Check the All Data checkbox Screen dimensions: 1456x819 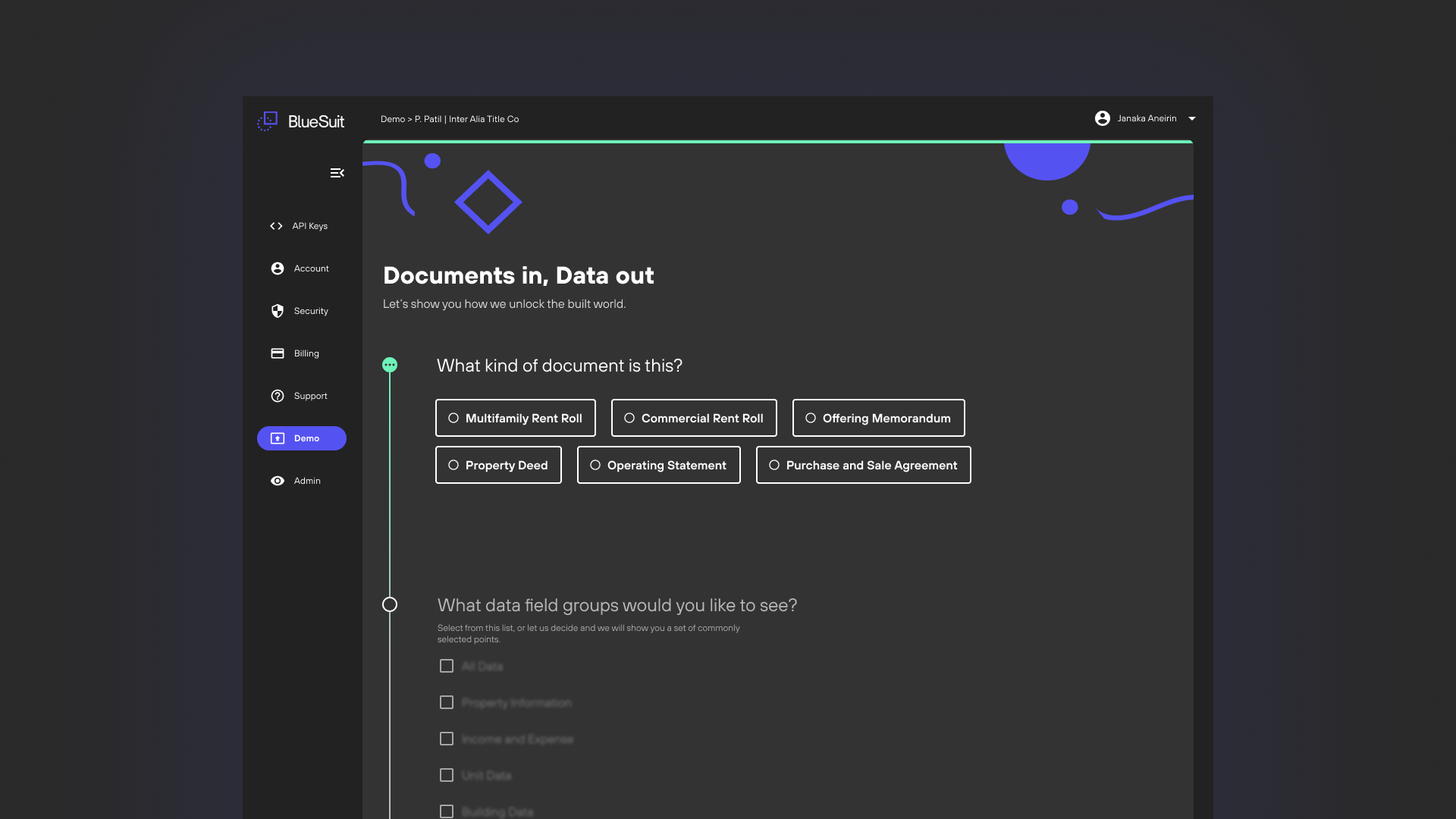(447, 666)
